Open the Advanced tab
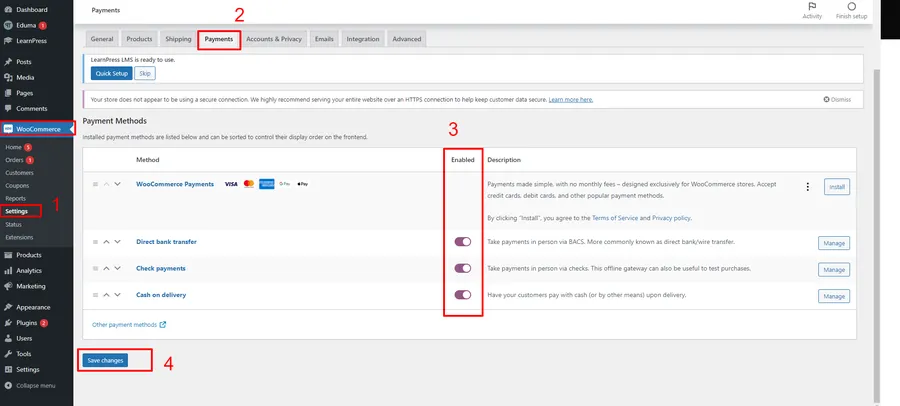The image size is (900, 406). tap(407, 39)
